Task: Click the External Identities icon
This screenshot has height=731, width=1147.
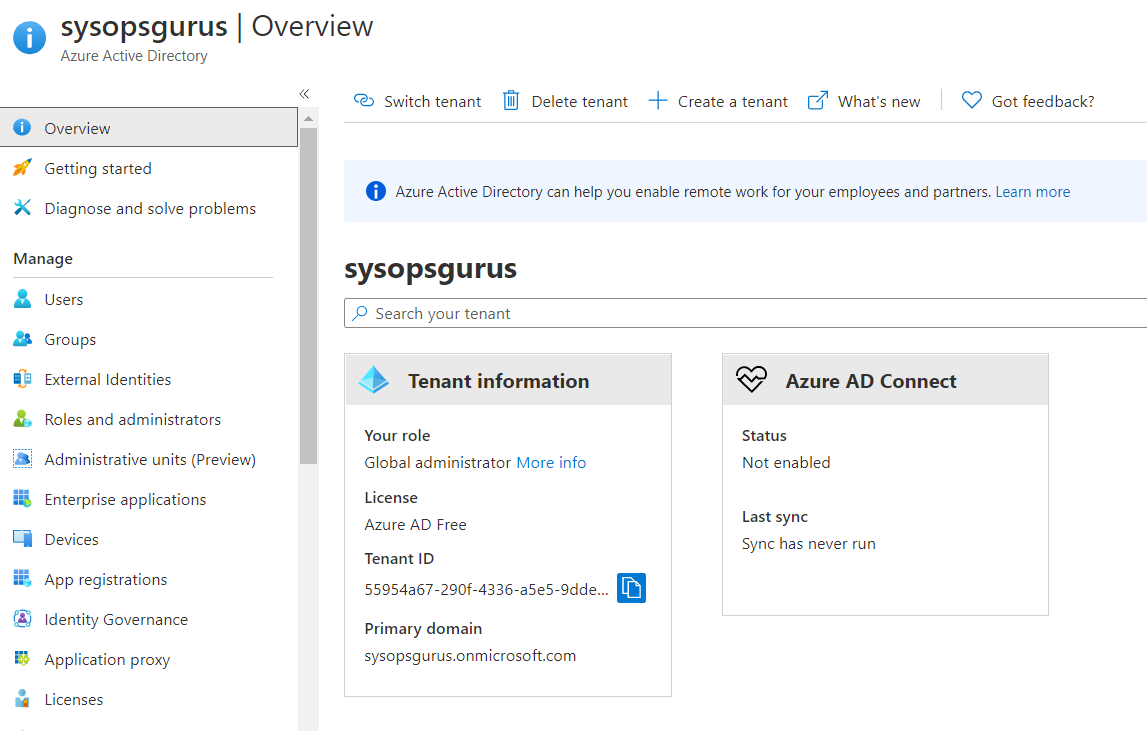Action: [x=23, y=378]
